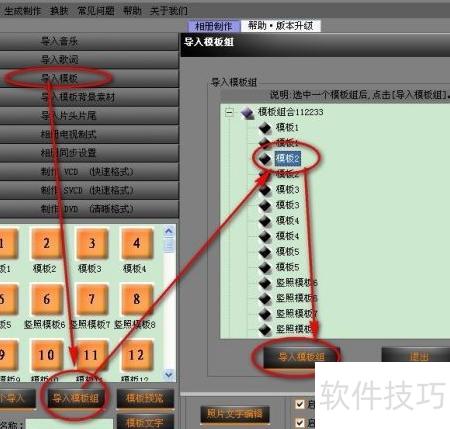Select the highlighted 模板2 tree item
Image resolution: width=450 pixels, height=429 pixels.
pos(287,158)
